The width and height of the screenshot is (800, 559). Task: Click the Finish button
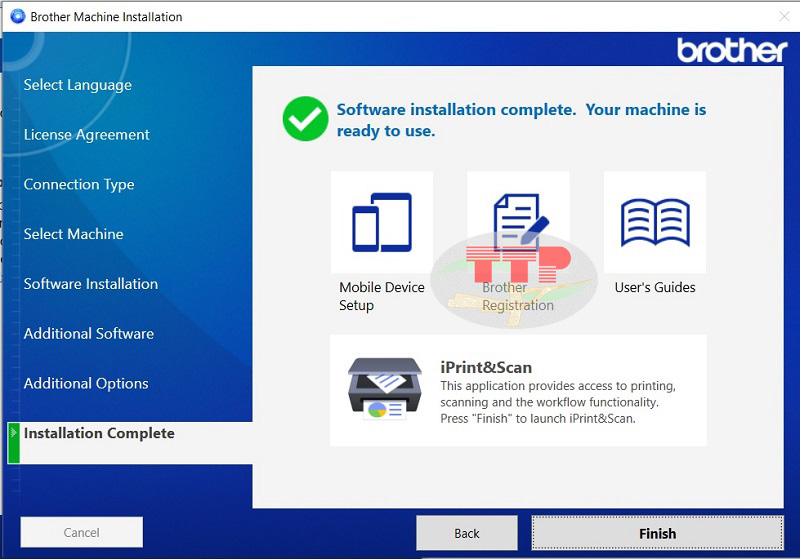tap(657, 533)
